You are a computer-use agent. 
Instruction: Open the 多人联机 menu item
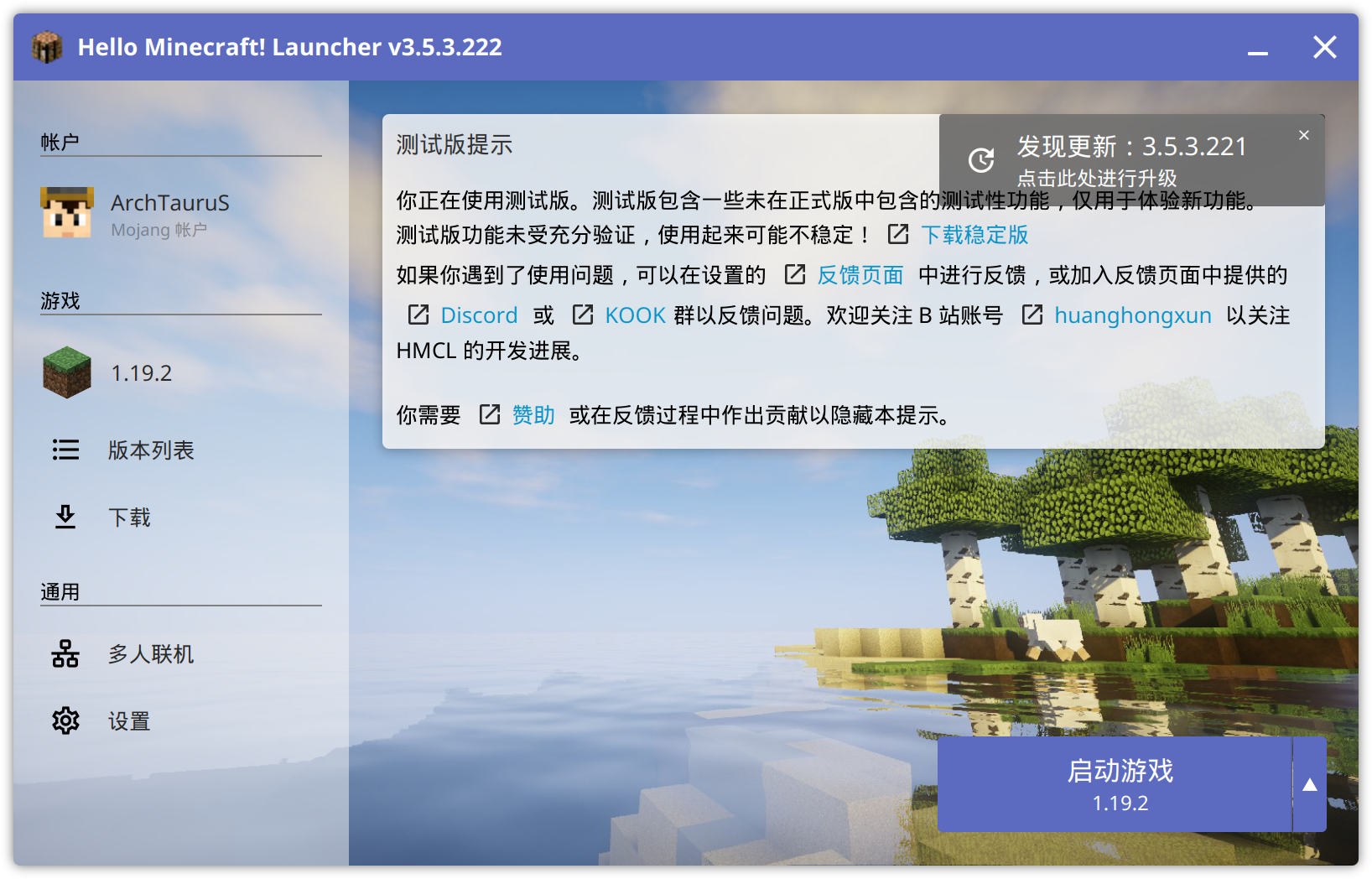point(181,653)
